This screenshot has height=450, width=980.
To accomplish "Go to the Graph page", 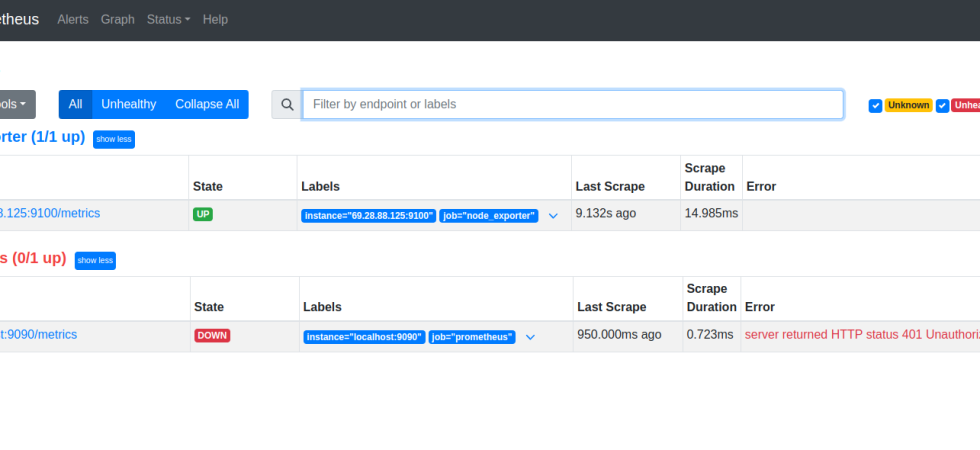I will pyautogui.click(x=117, y=20).
